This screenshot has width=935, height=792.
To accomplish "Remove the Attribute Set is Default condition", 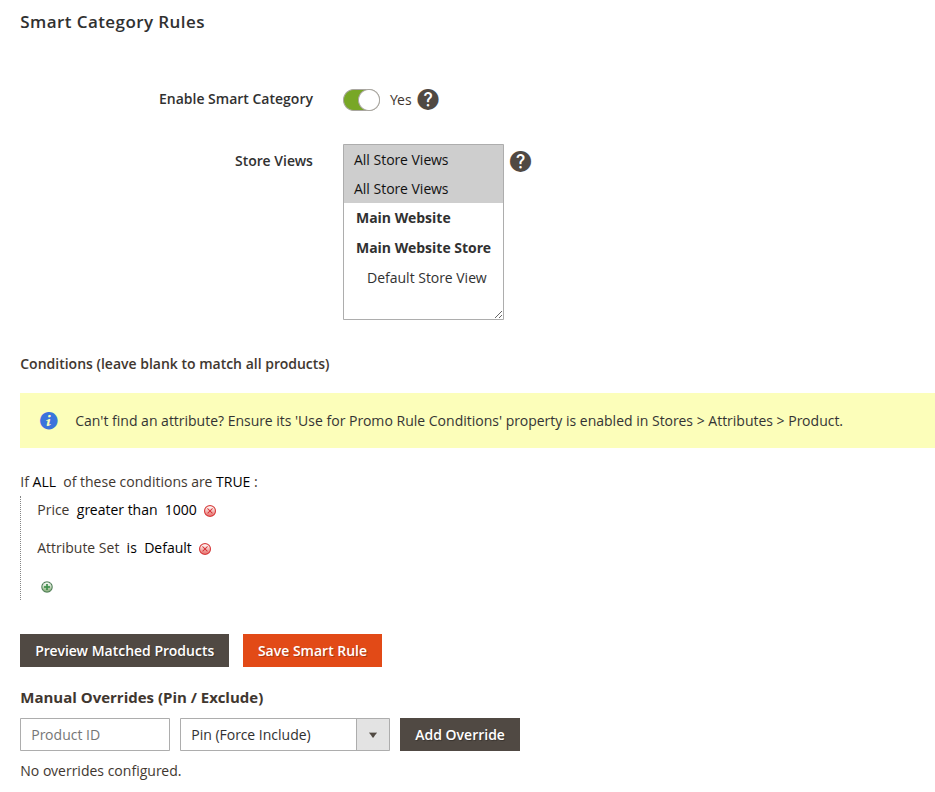I will coord(205,549).
